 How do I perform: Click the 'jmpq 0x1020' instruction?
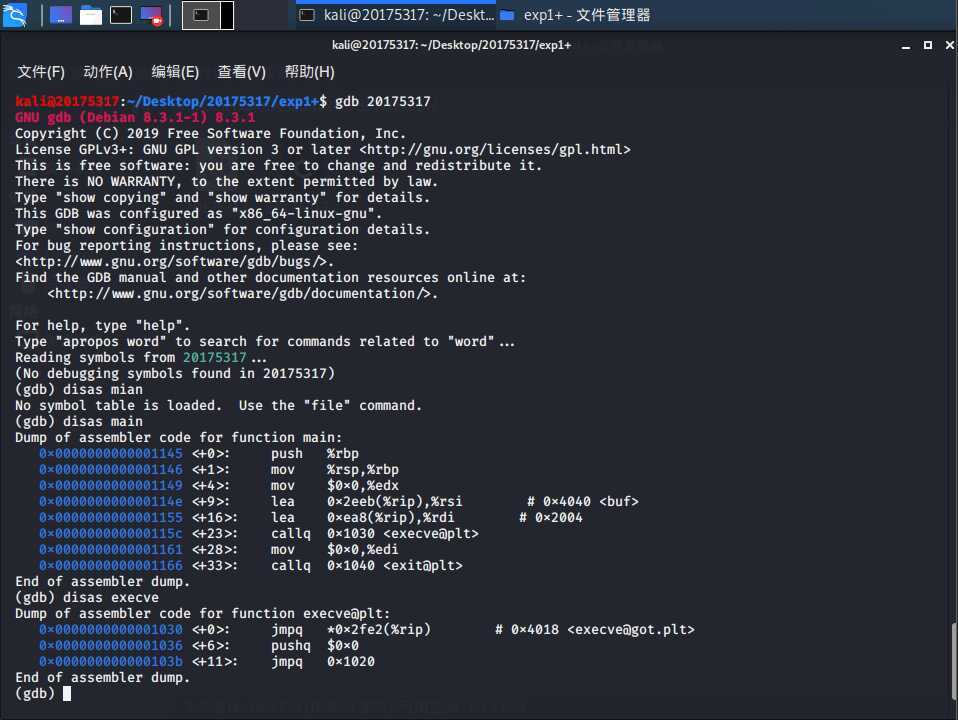click(323, 661)
